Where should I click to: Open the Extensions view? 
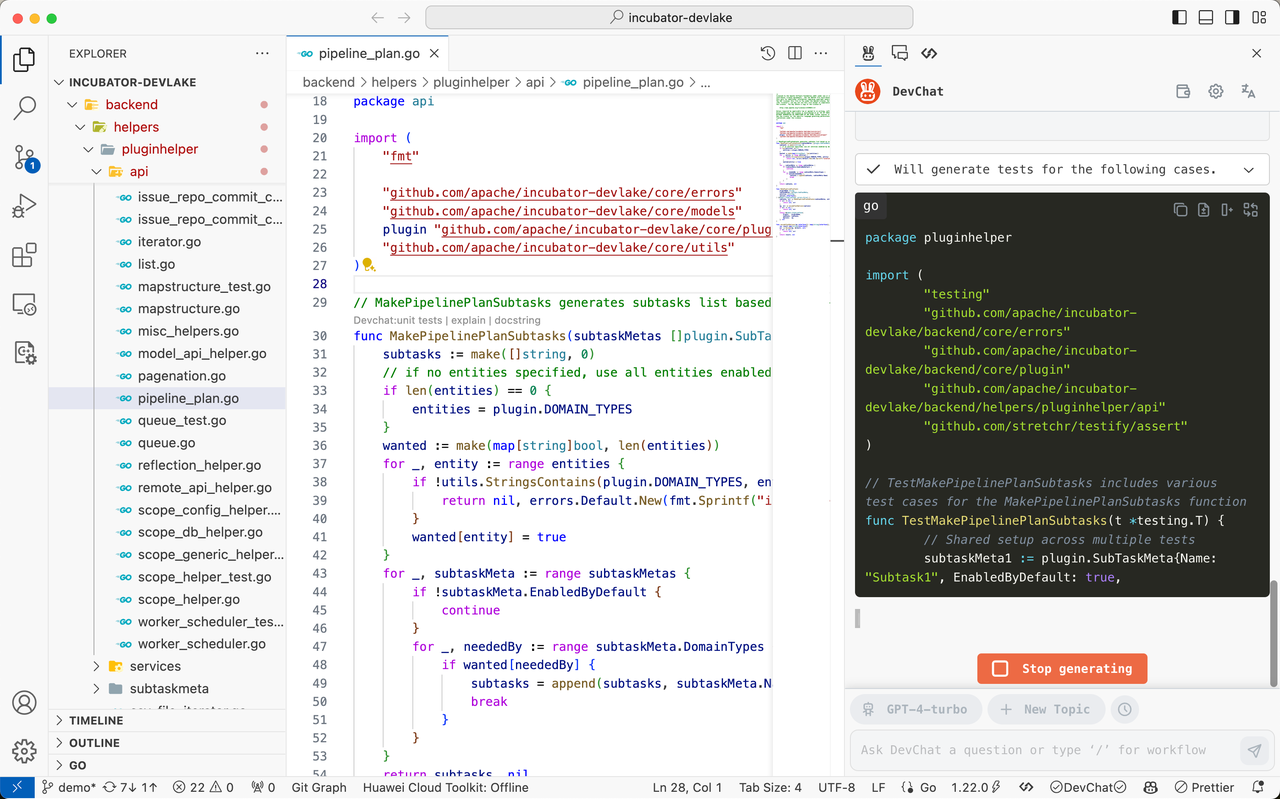24,255
